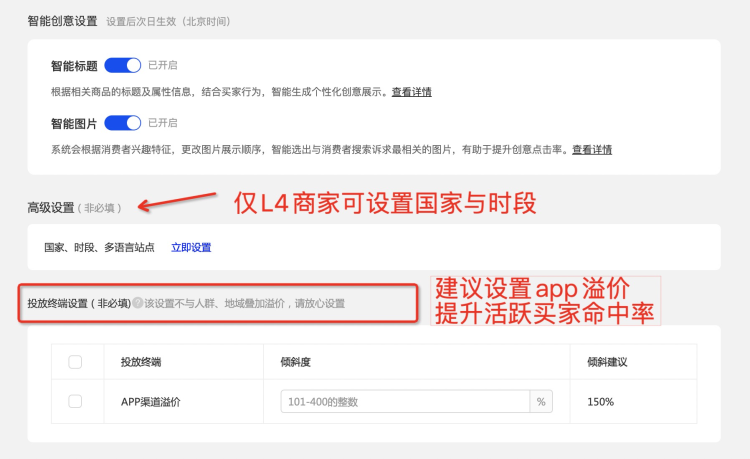Click the help icon beside 投放终端设置
Image resolution: width=750 pixels, height=459 pixels.
[137, 303]
